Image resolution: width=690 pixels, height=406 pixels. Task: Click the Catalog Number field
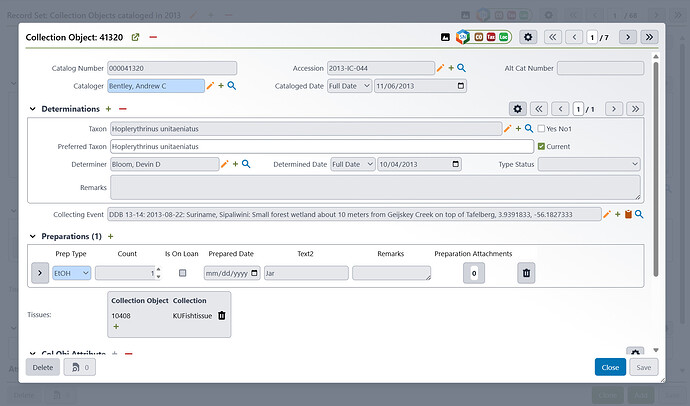(172, 68)
